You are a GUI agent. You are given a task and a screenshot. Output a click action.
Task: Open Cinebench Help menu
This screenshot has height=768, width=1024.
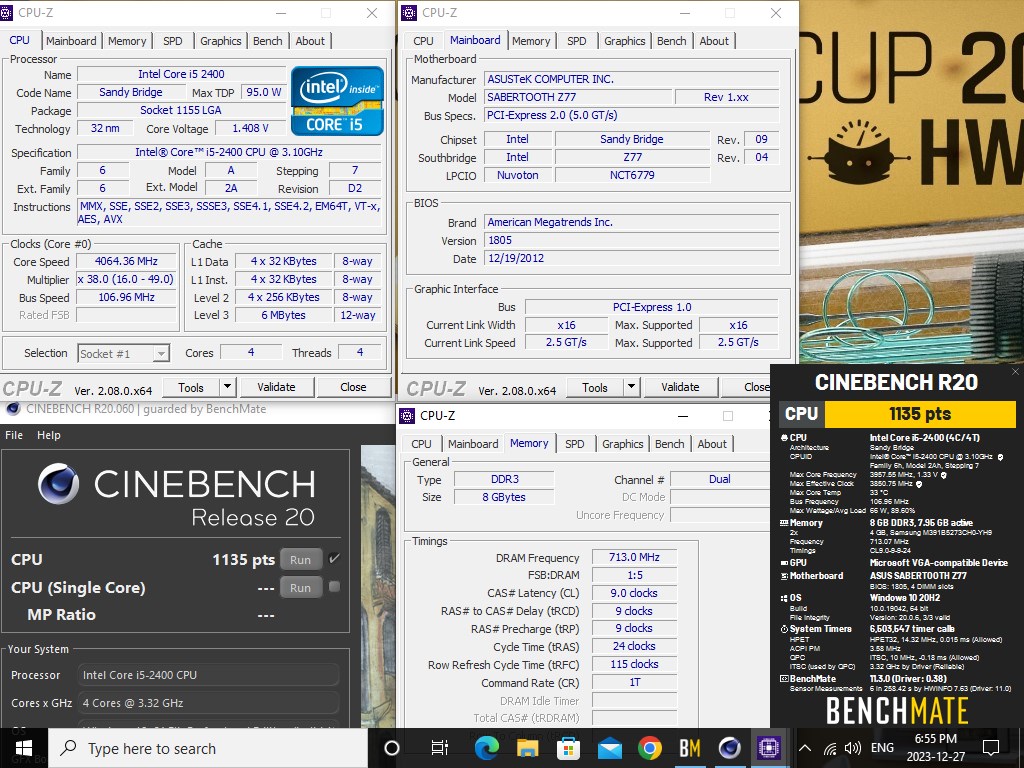49,435
